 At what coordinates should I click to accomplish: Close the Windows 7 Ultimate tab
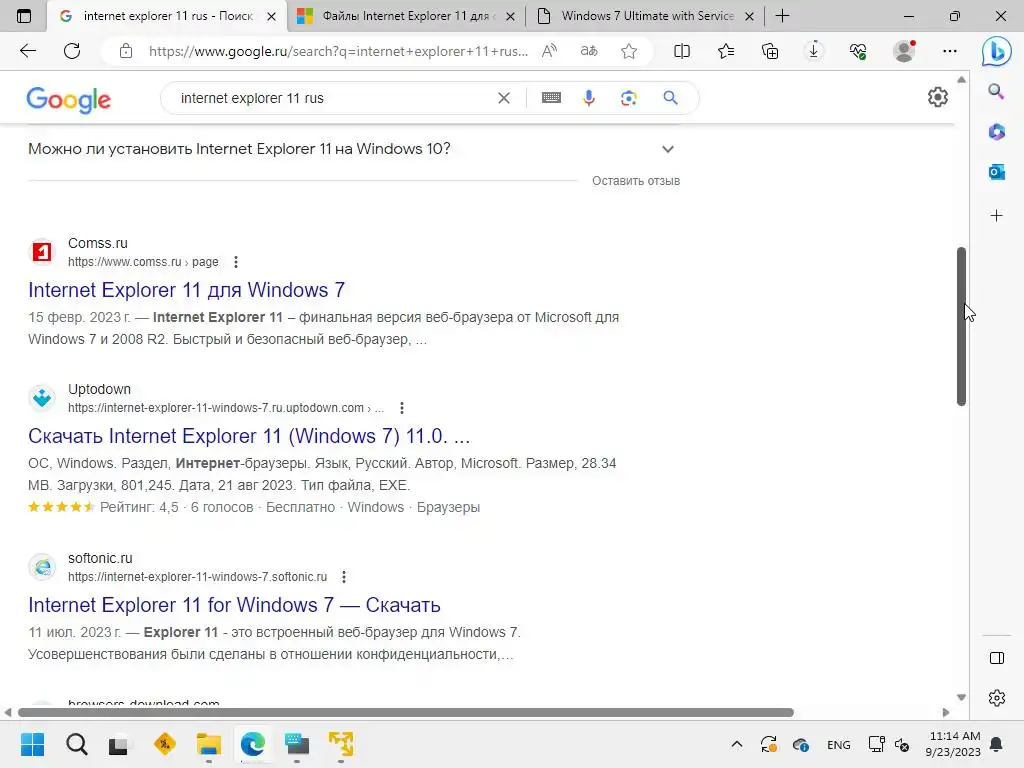[750, 16]
